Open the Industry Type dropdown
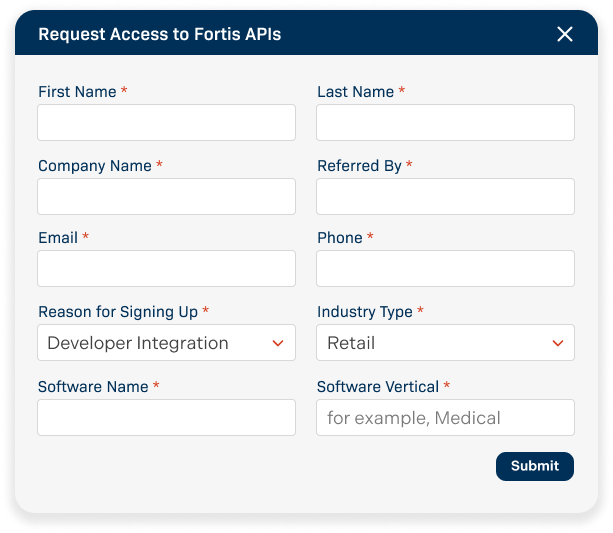The height and width of the screenshot is (533, 613). click(445, 343)
